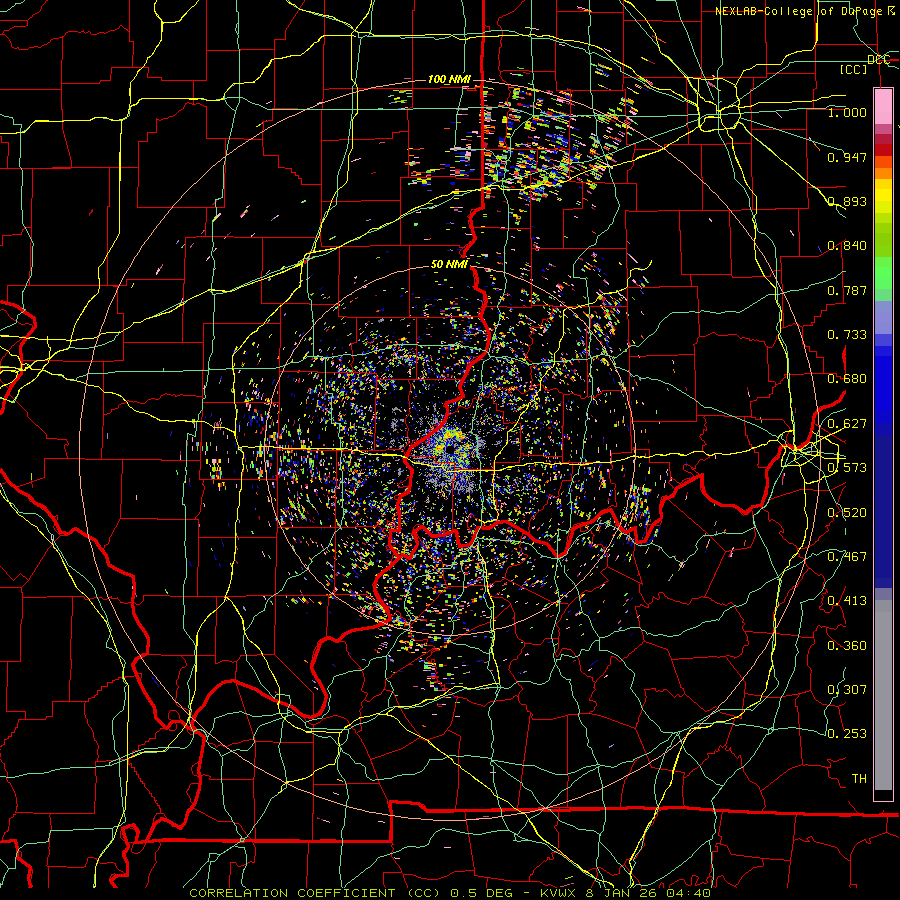Select the 0.573 value on the color scale
Screen dimensions: 900x900
[x=847, y=468]
